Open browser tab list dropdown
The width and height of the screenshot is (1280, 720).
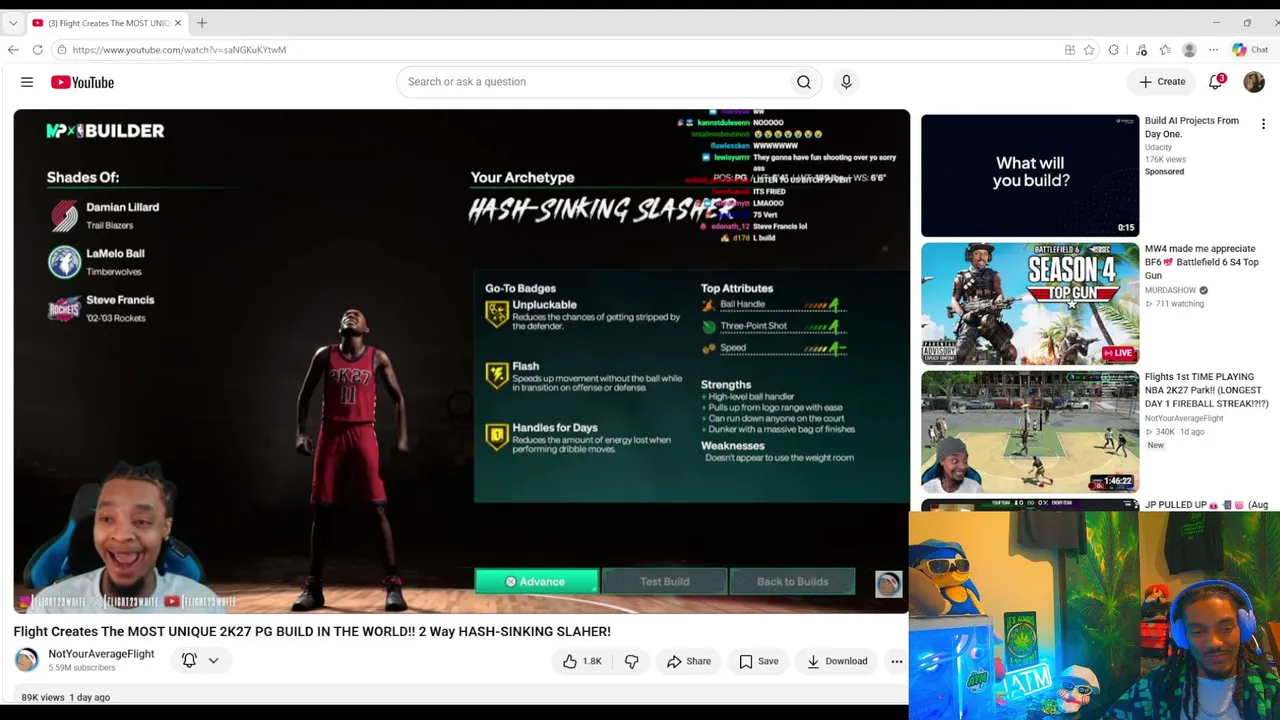(13, 23)
